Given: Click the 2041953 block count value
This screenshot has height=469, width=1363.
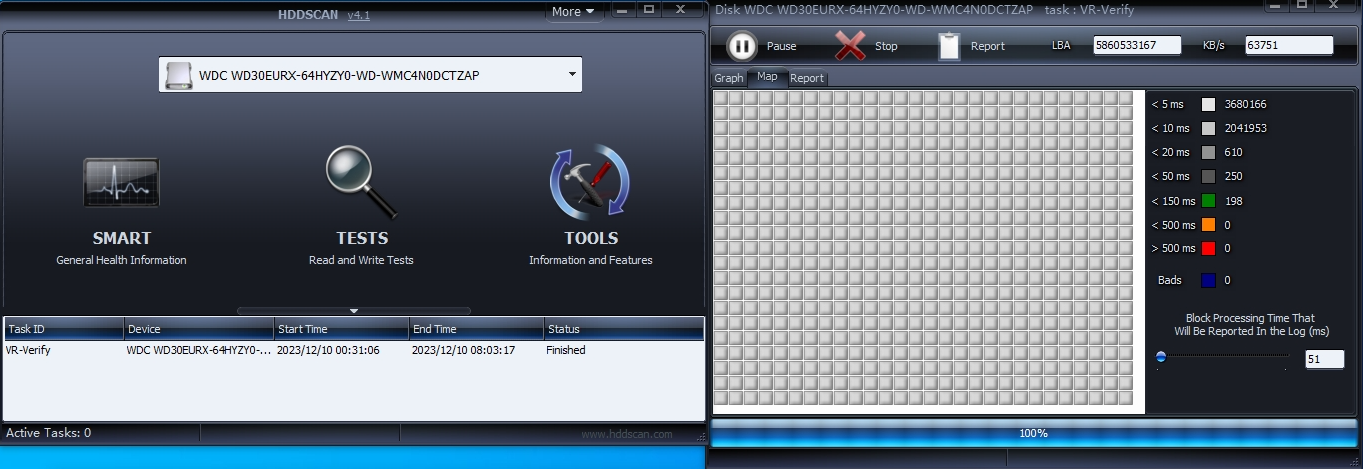Looking at the screenshot, I should (x=1245, y=128).
